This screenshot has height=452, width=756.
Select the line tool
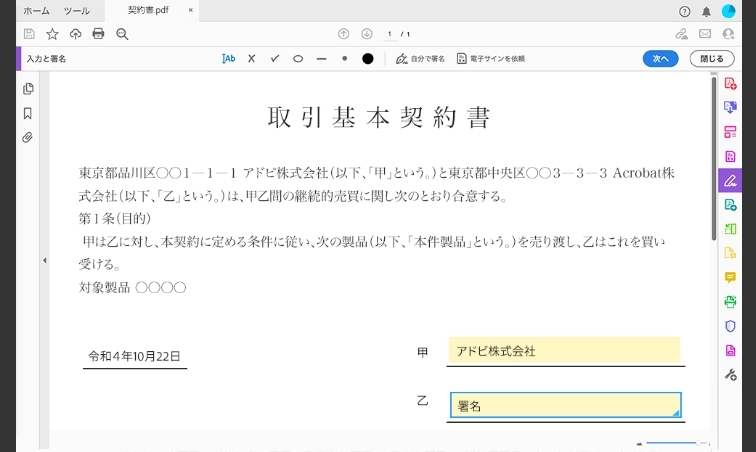pos(321,59)
